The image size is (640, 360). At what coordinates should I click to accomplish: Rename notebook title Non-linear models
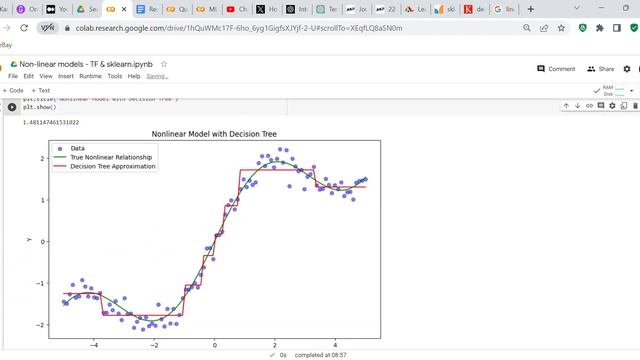pos(86,64)
